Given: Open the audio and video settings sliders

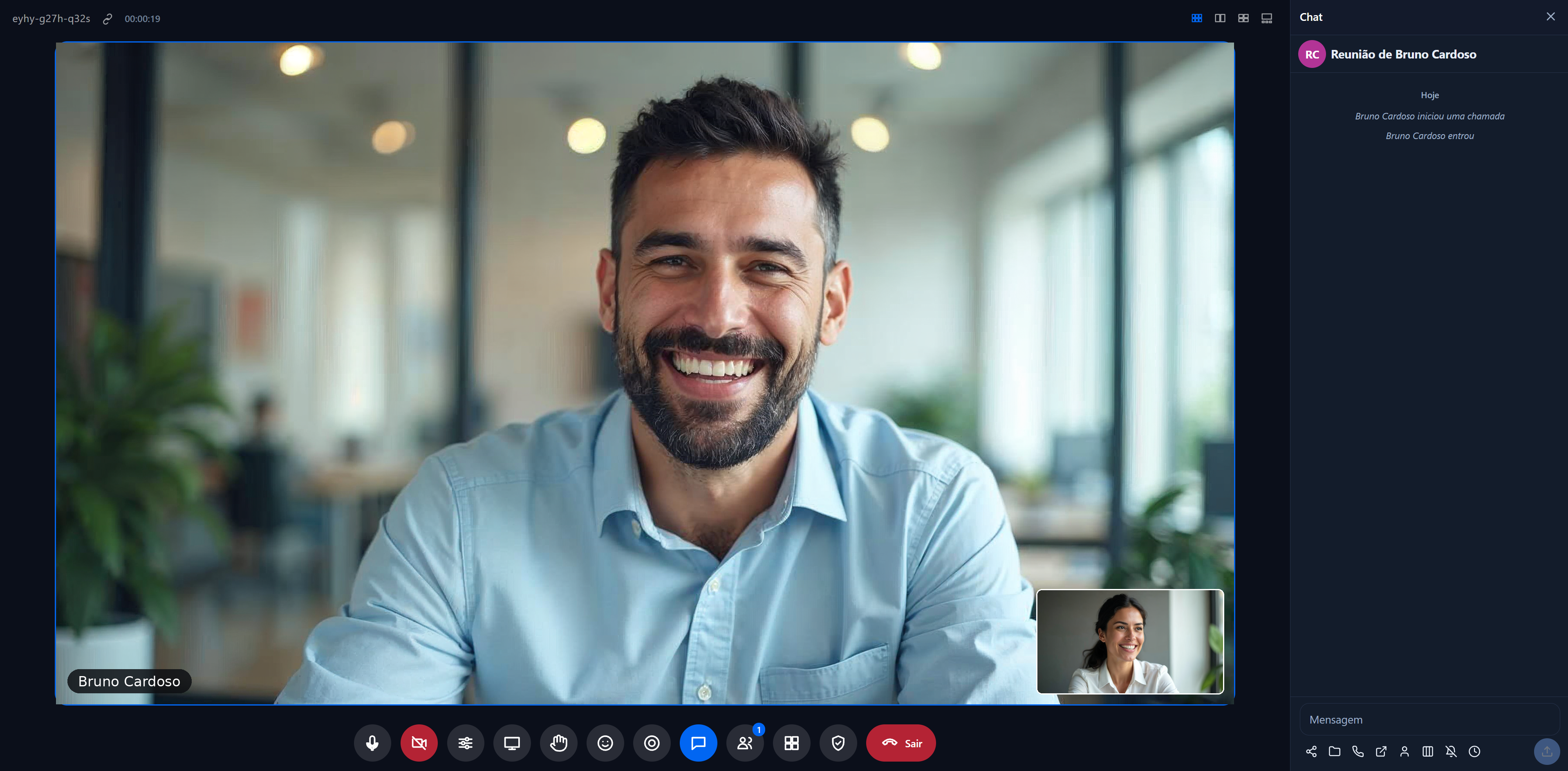Looking at the screenshot, I should (x=466, y=742).
